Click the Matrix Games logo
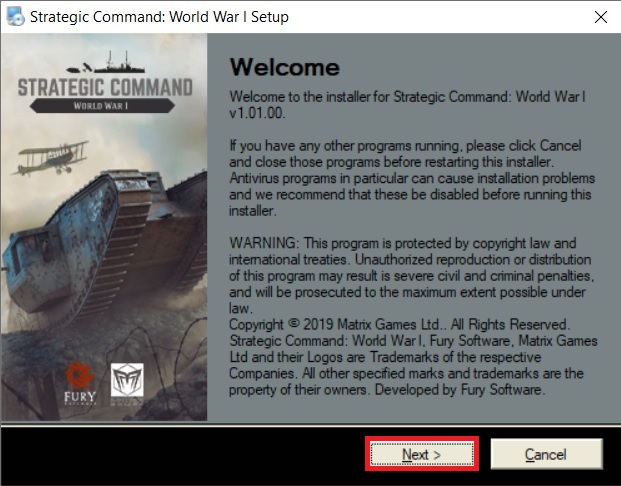 (127, 382)
